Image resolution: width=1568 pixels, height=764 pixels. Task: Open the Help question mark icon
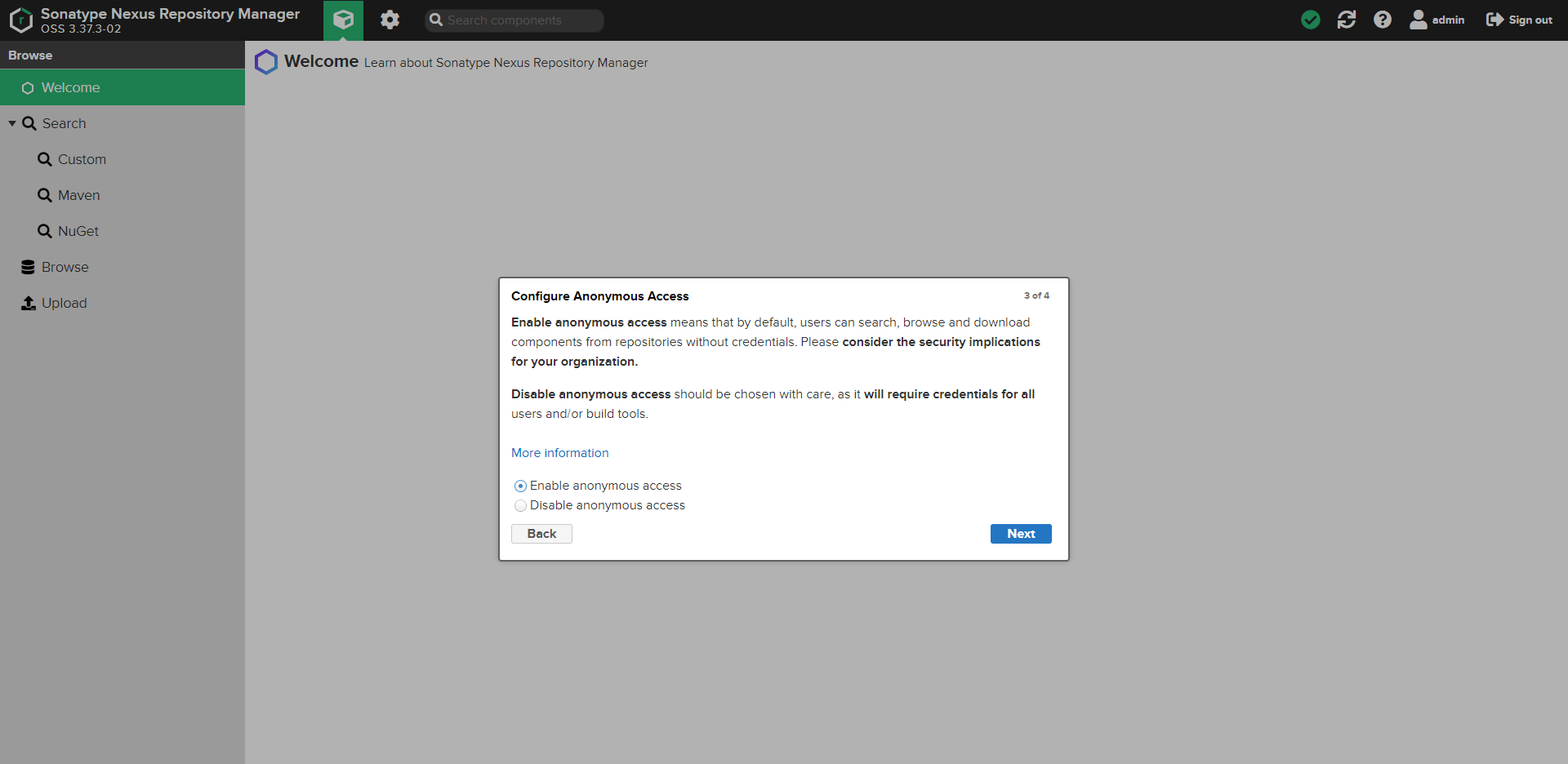click(1382, 20)
